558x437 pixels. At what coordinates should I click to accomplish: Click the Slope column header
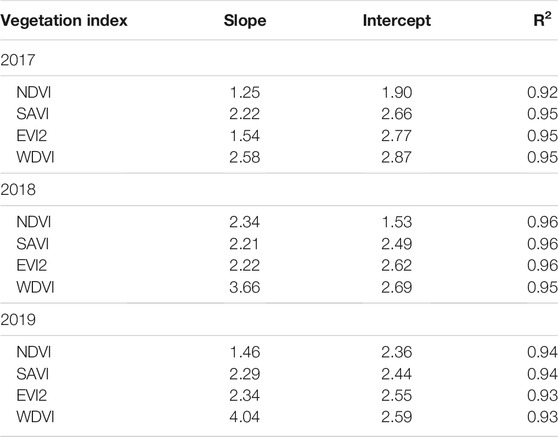[x=245, y=21]
